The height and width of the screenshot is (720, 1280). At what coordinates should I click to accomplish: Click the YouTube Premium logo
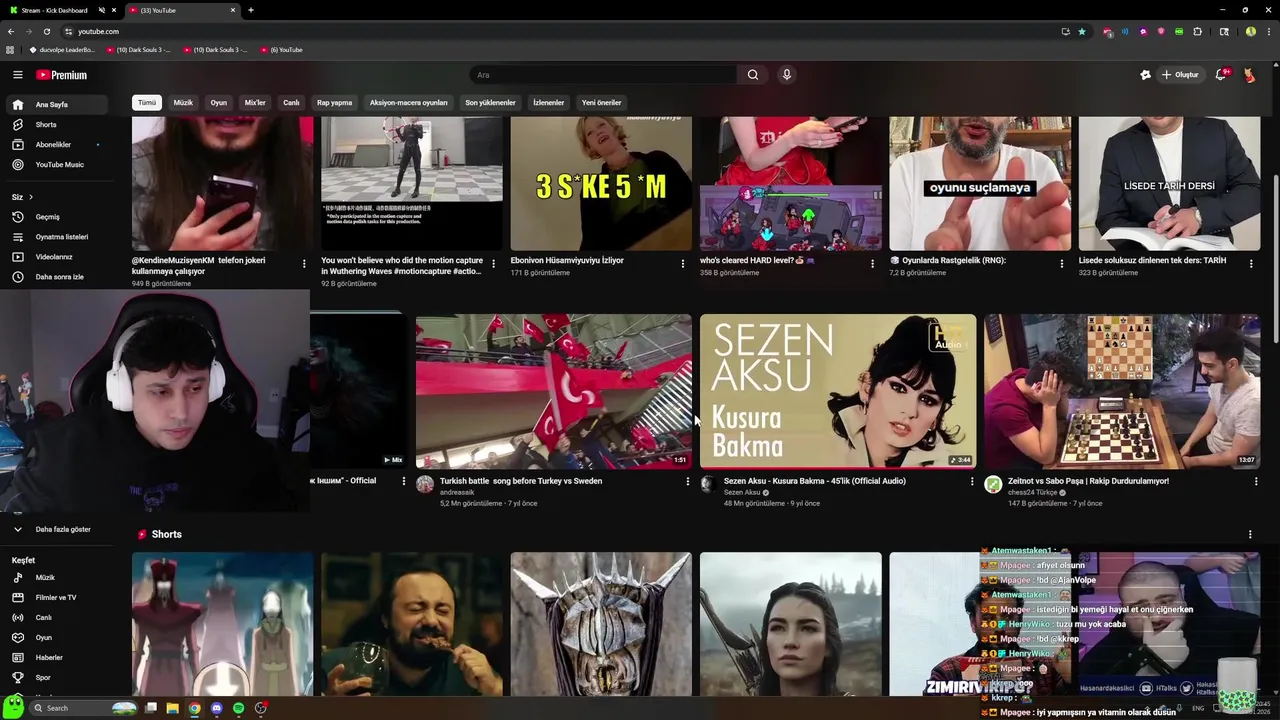coord(62,75)
